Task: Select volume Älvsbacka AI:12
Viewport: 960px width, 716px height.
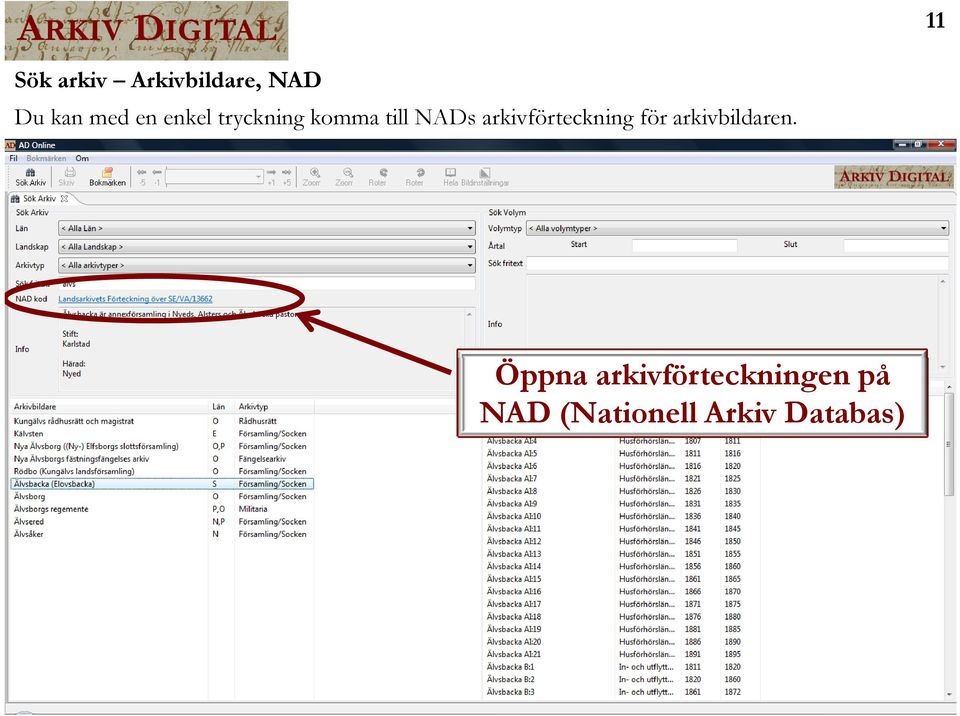Action: (x=621, y=541)
